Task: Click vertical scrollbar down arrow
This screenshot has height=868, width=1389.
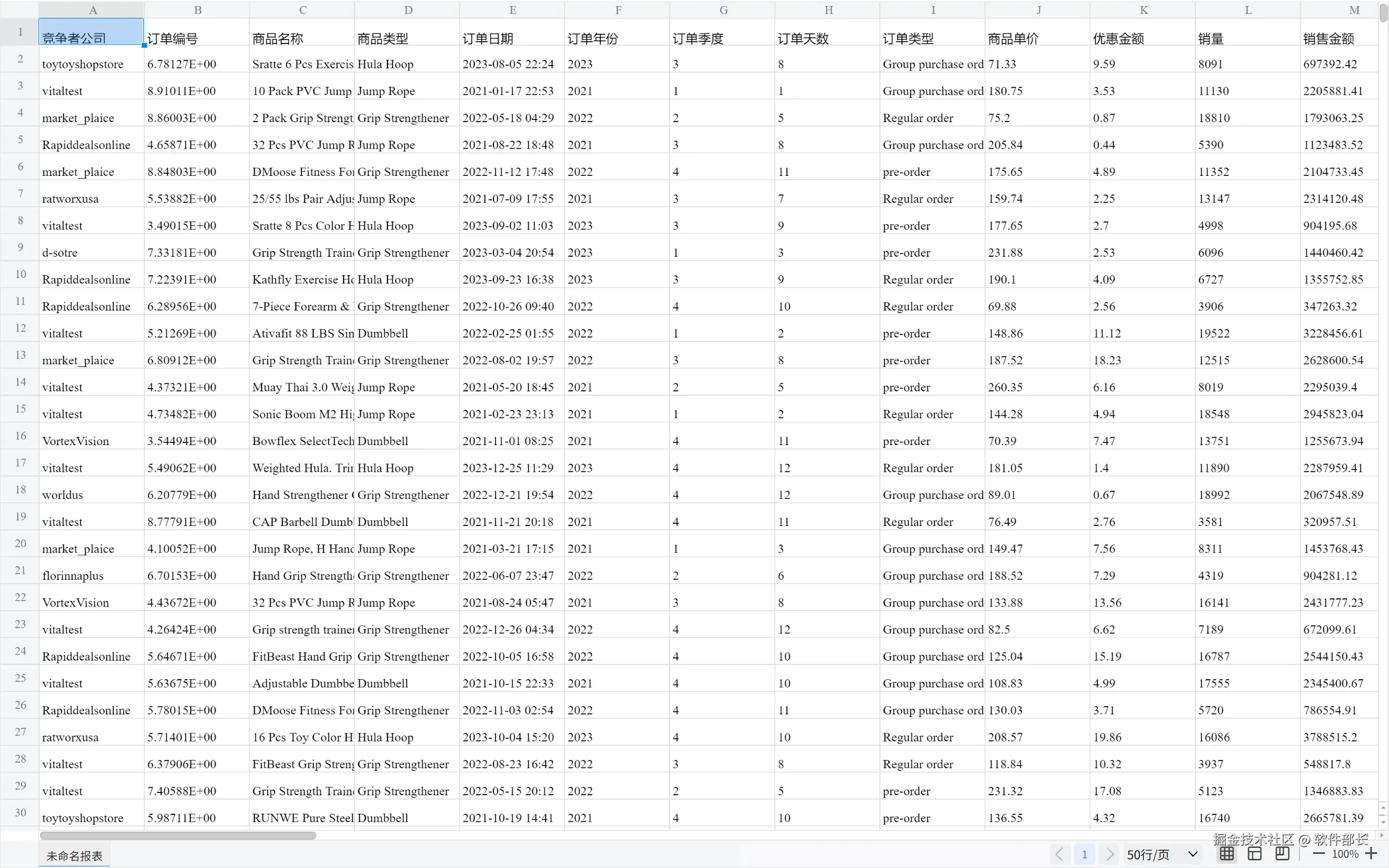Action: [1383, 821]
